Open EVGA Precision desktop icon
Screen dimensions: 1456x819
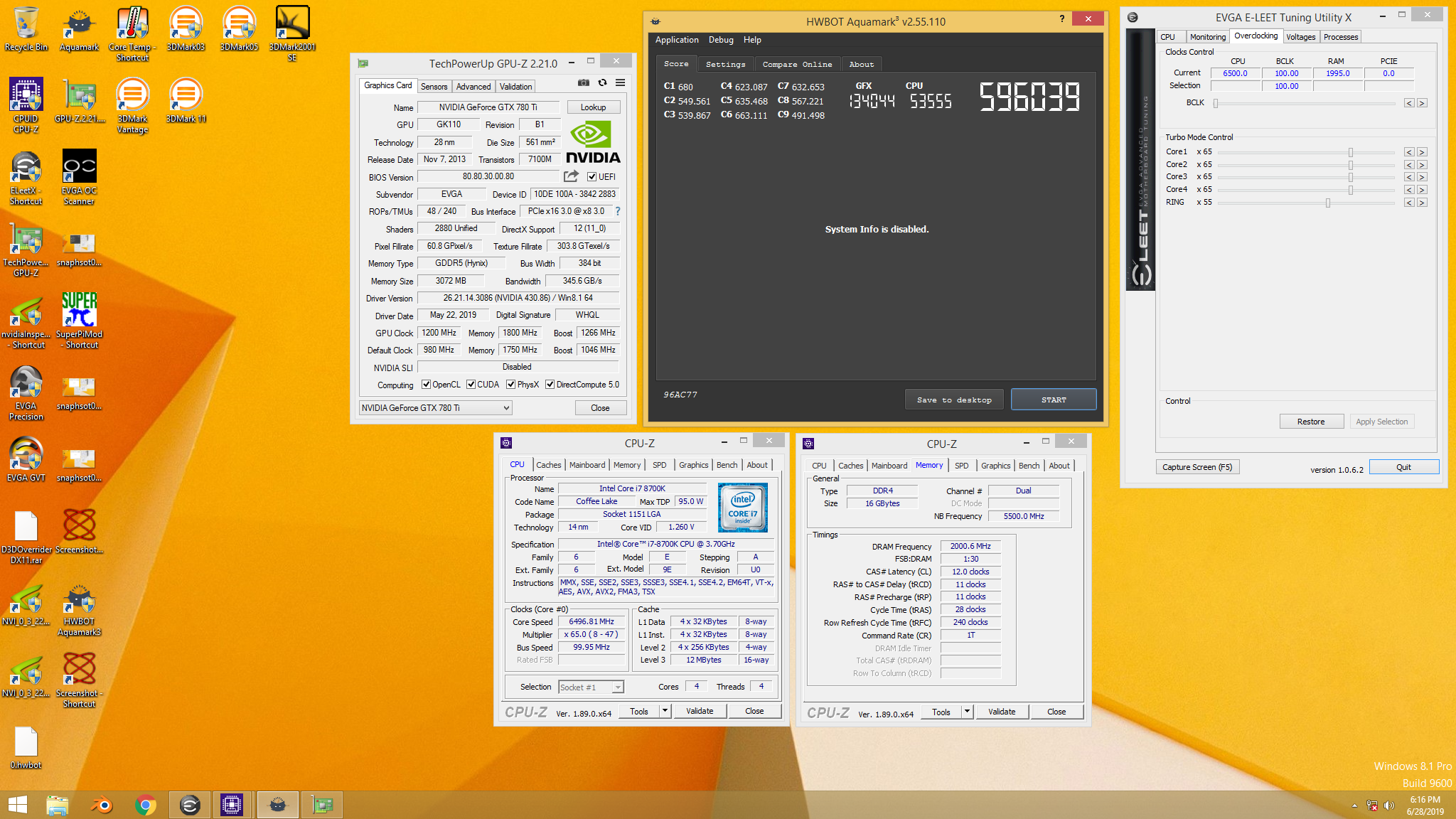point(26,392)
